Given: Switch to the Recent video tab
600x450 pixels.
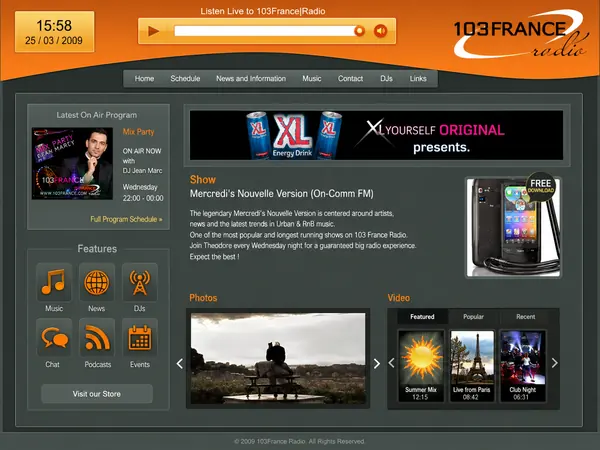Looking at the screenshot, I should point(525,317).
